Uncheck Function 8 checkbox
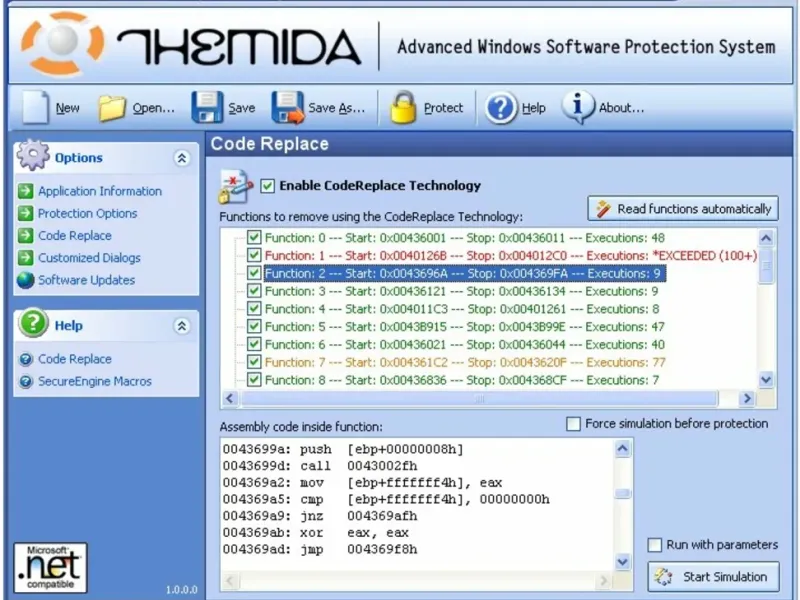Screen dimensions: 800x600 click(254, 380)
